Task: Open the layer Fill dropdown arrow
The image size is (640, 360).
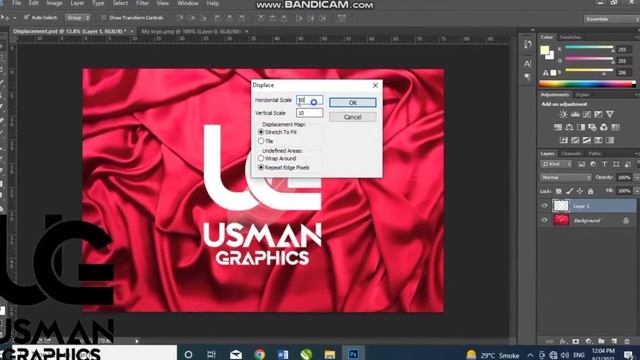Action: [x=636, y=191]
